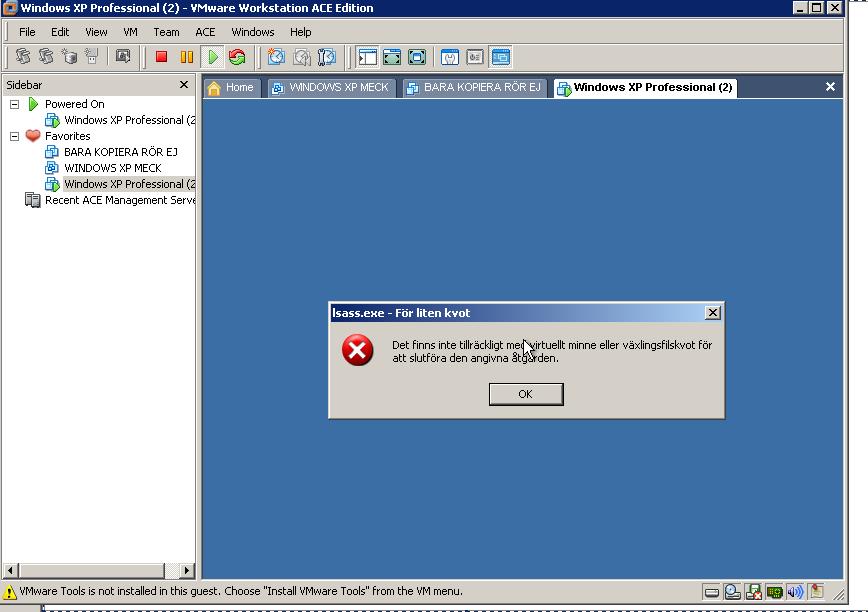Image resolution: width=868 pixels, height=612 pixels.
Task: Click the Console View toolbar icon
Action: [500, 57]
